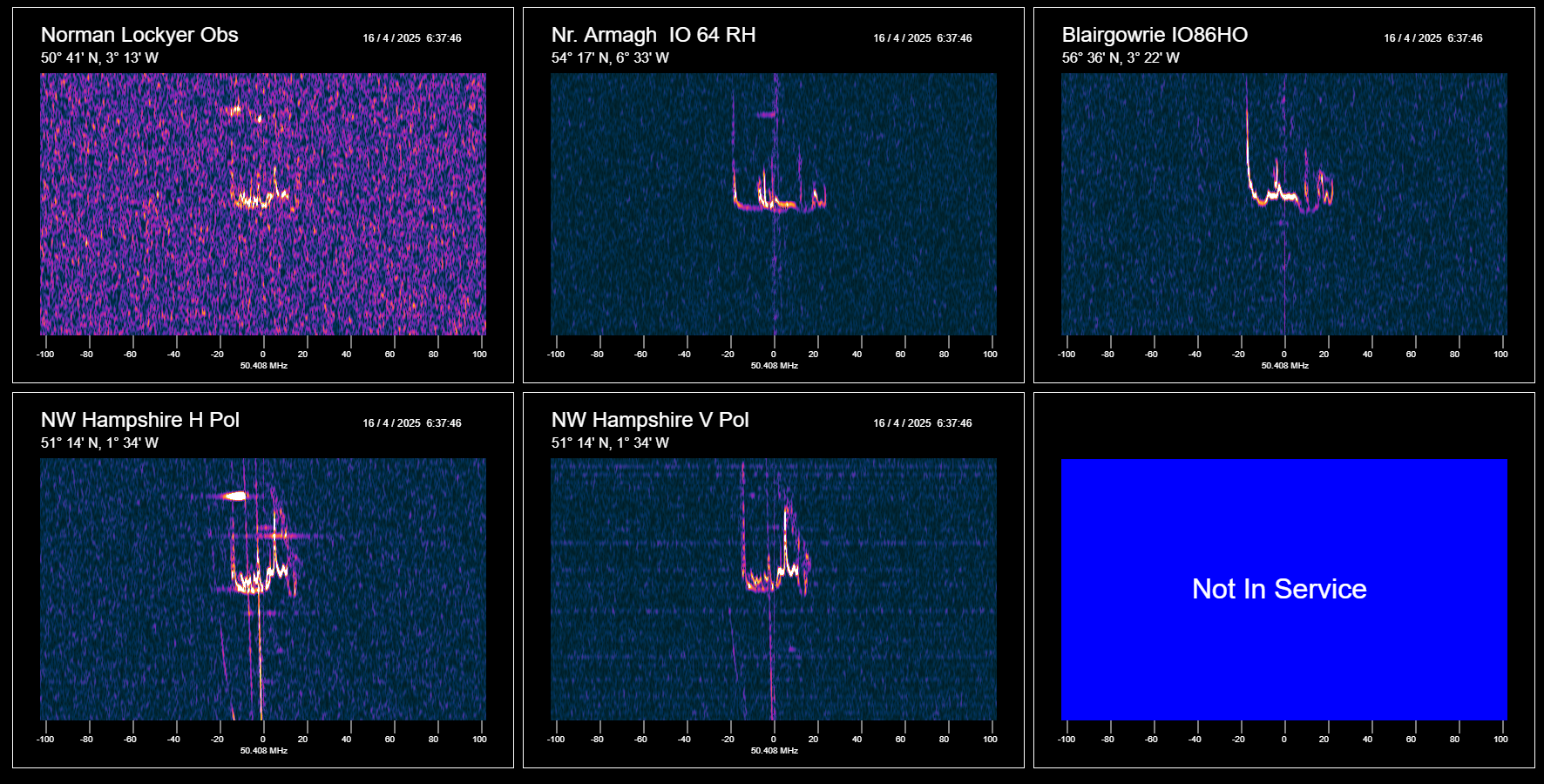Click the Norman Lockyer Obs spectrogram
Viewport: 1544px width, 784px height.
(263, 204)
